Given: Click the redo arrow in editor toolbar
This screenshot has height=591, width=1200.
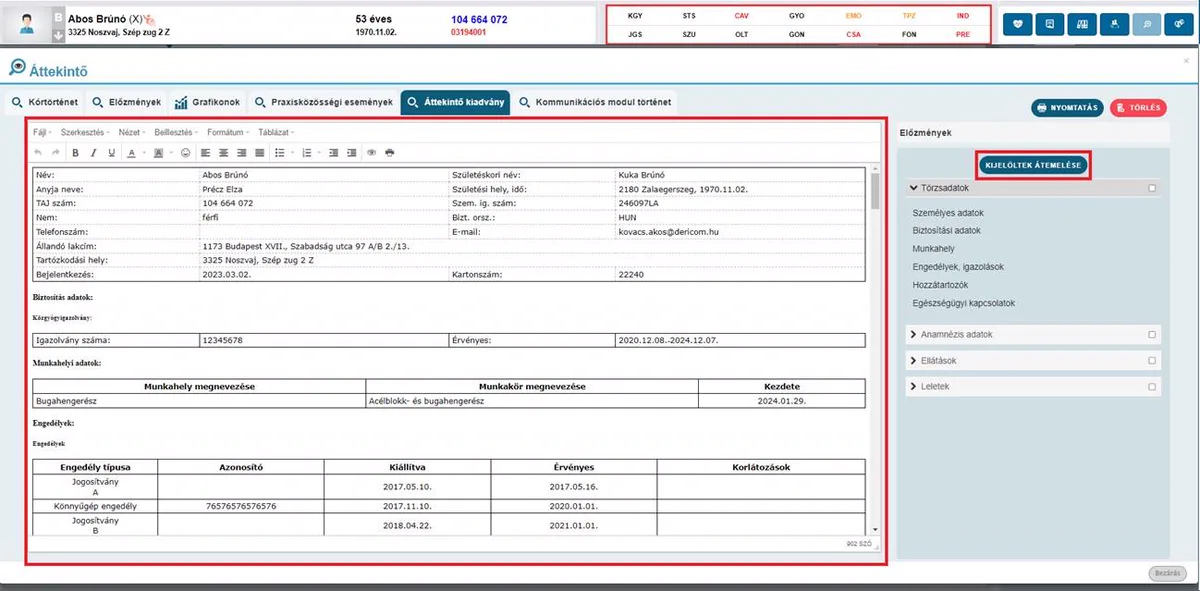Looking at the screenshot, I should click(x=56, y=153).
